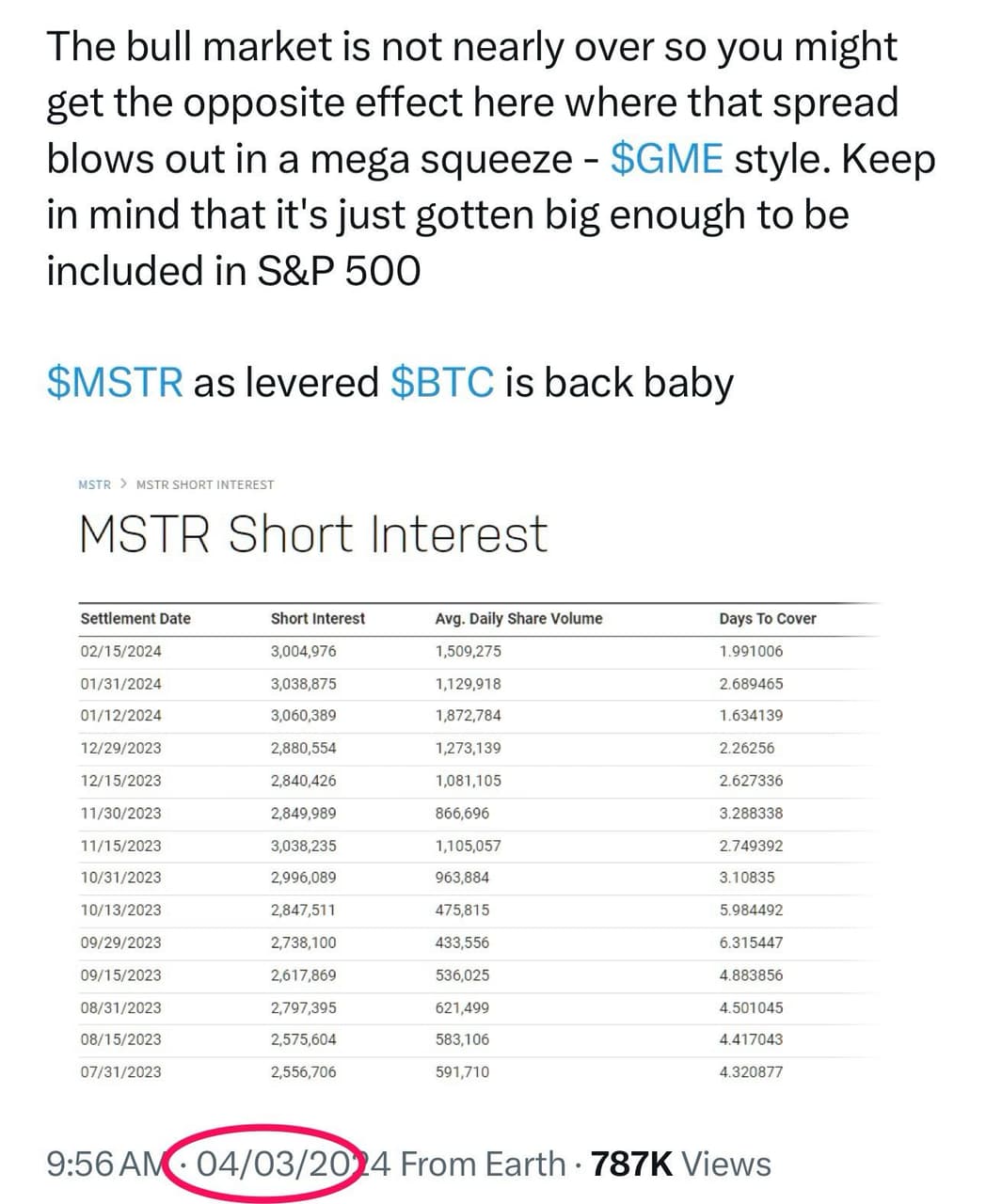The image size is (986, 1204).
Task: Click the 3,004,976 short interest value
Action: coord(303,651)
